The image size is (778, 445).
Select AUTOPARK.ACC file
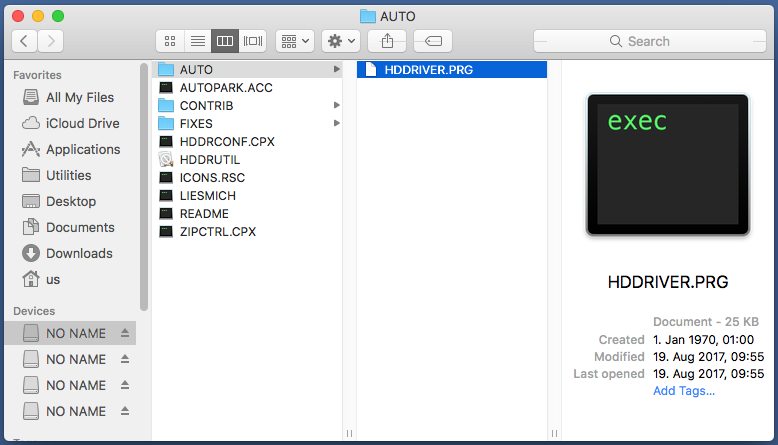click(x=248, y=88)
